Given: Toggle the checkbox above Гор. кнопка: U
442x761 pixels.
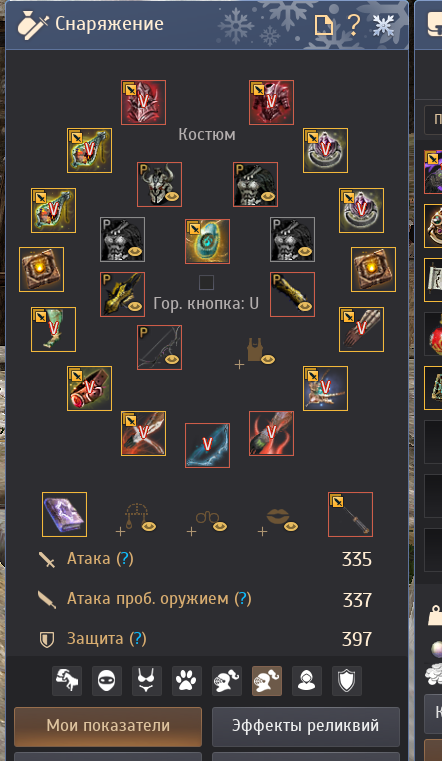Looking at the screenshot, I should click(x=207, y=282).
